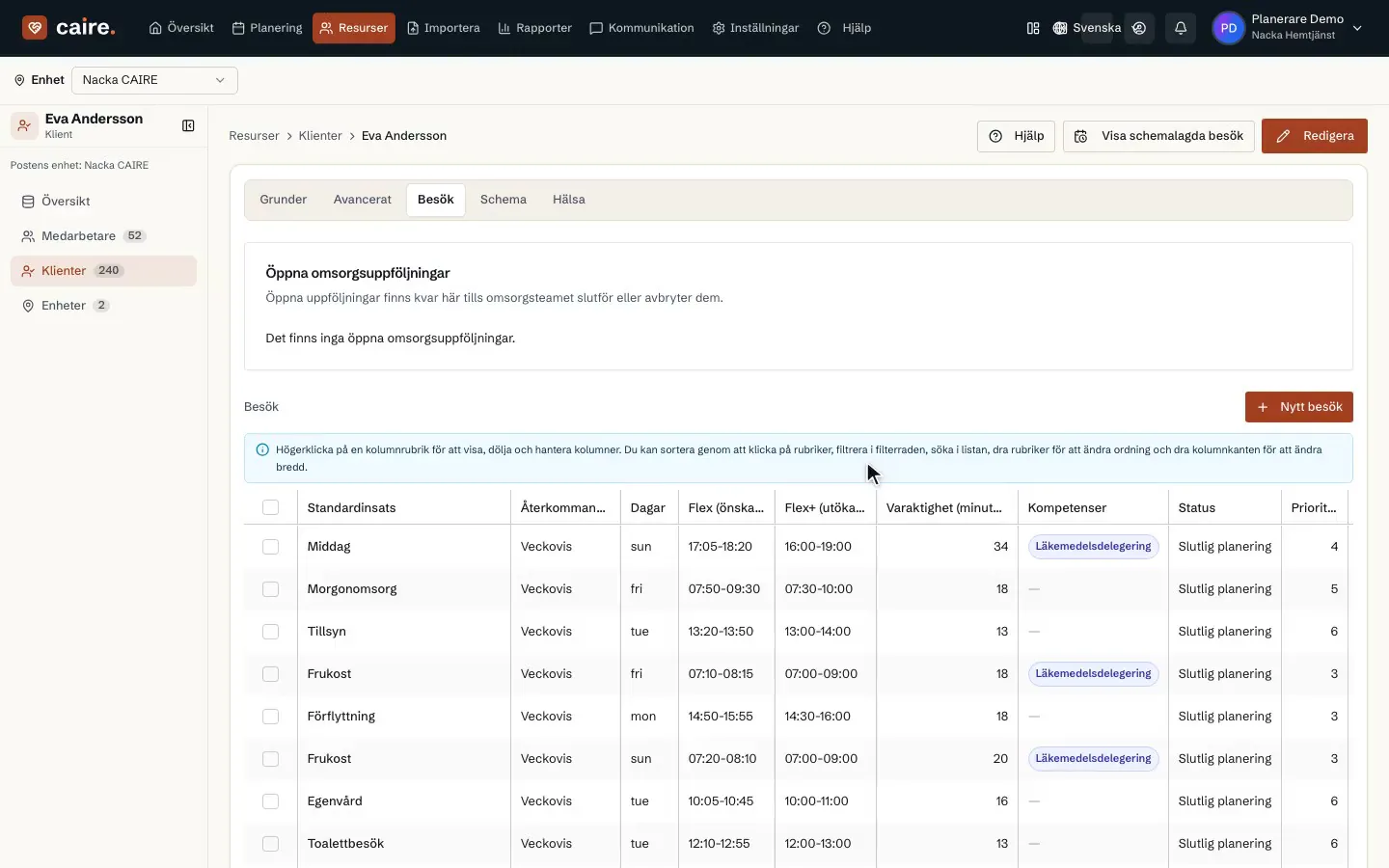Click the info icon in the blue hint banner
The image size is (1389, 868).
pyautogui.click(x=262, y=449)
